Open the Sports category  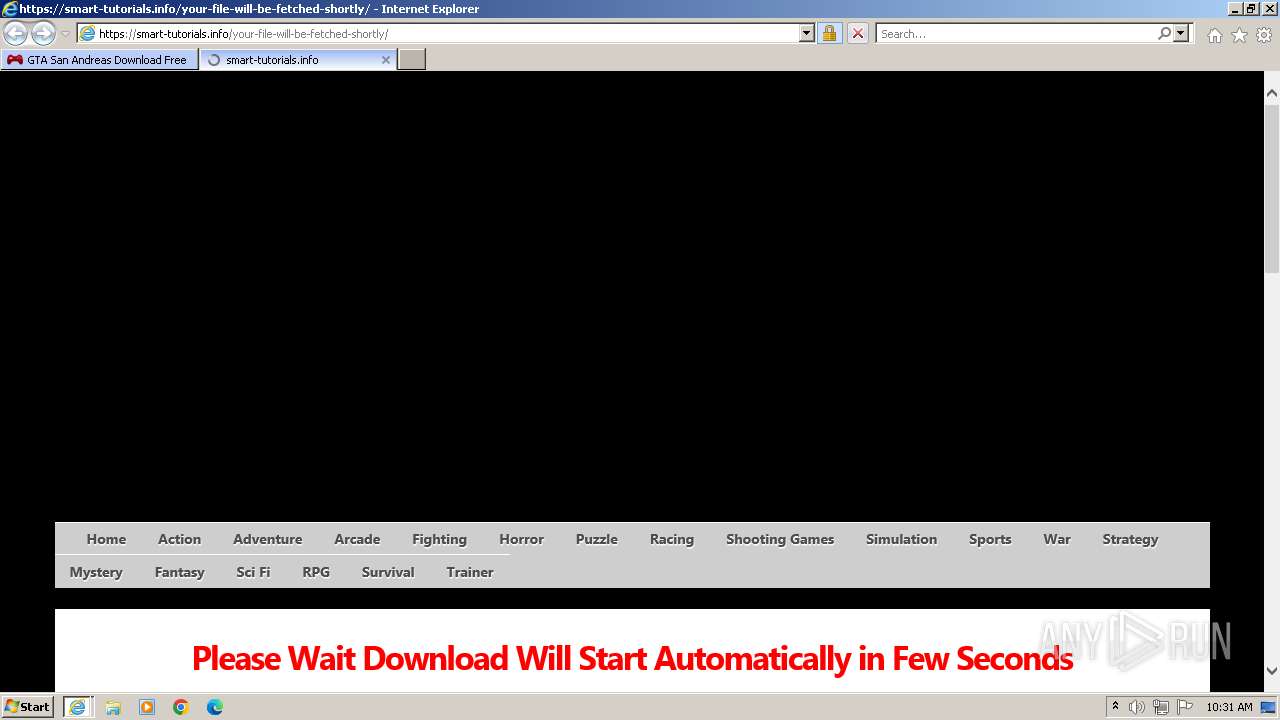pyautogui.click(x=990, y=539)
